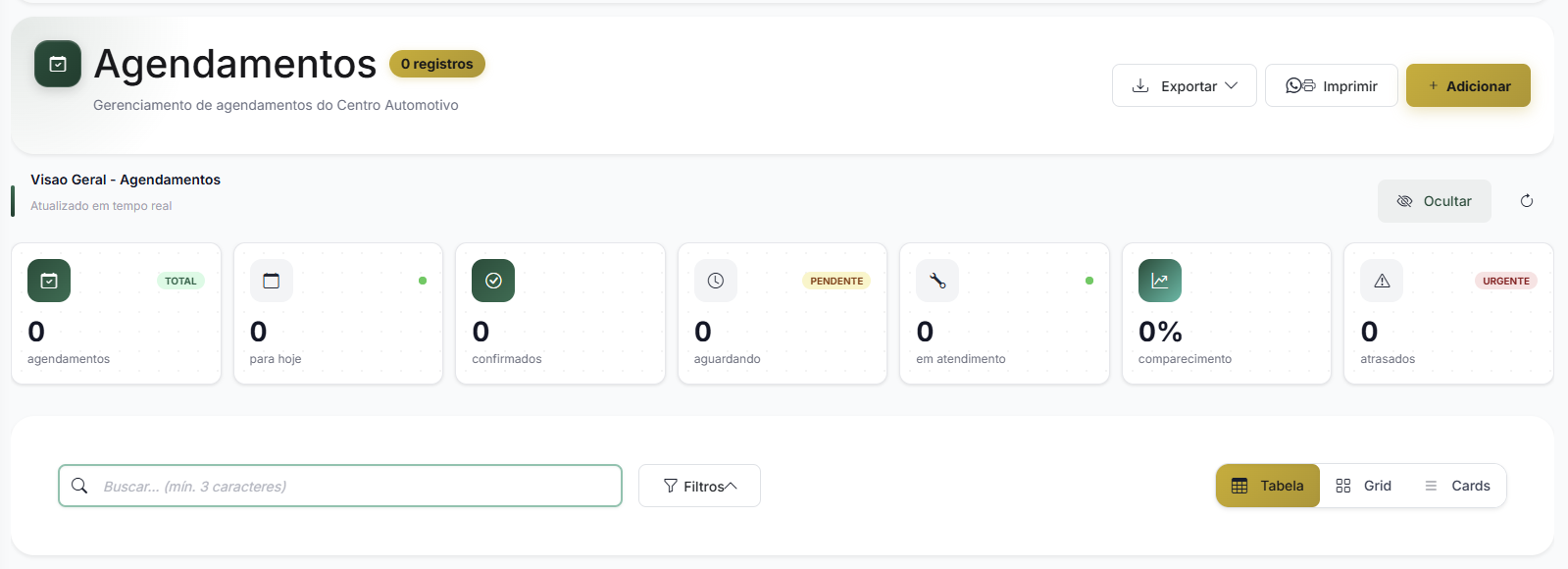
Task: Click the '0 registros' badge
Action: (x=437, y=64)
